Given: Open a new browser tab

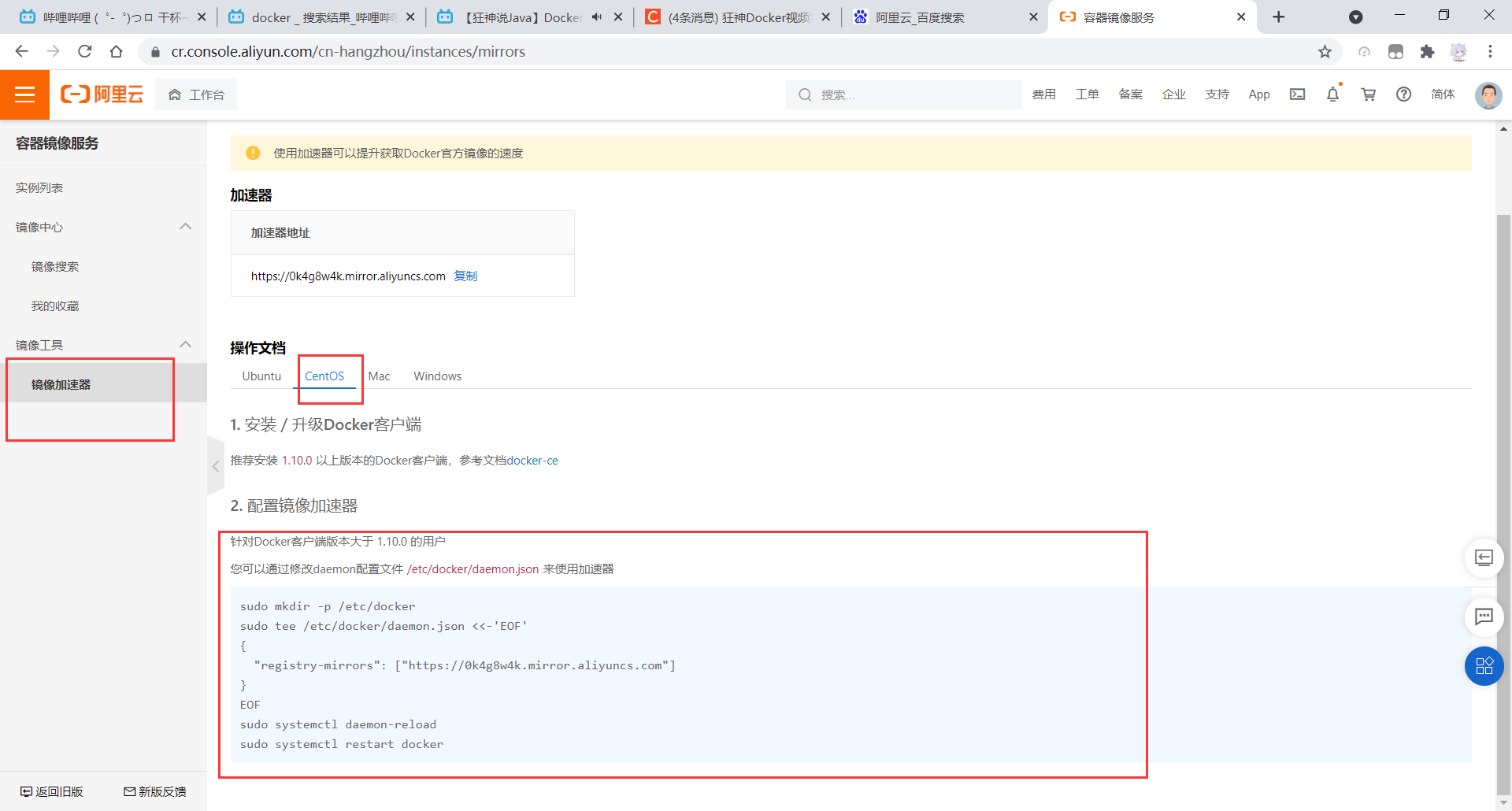Looking at the screenshot, I should (x=1278, y=17).
